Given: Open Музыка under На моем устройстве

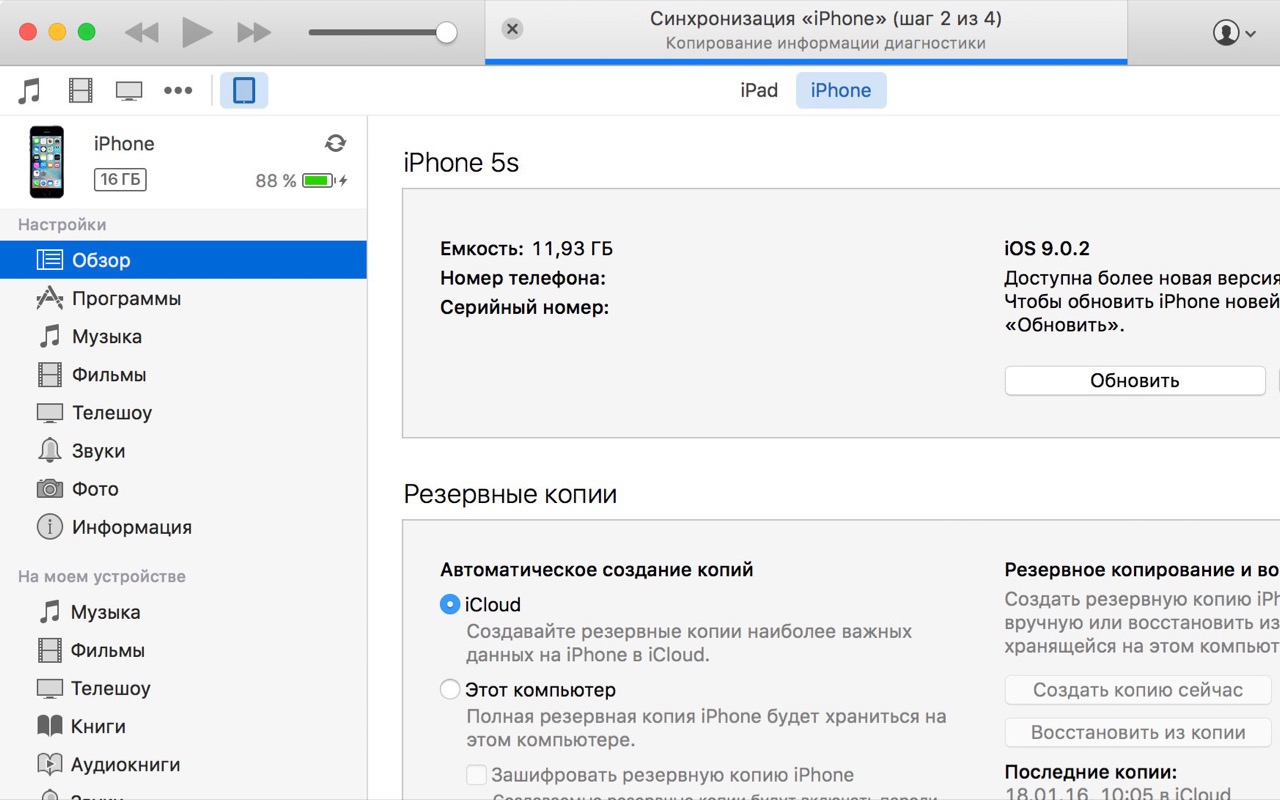Looking at the screenshot, I should [183, 612].
